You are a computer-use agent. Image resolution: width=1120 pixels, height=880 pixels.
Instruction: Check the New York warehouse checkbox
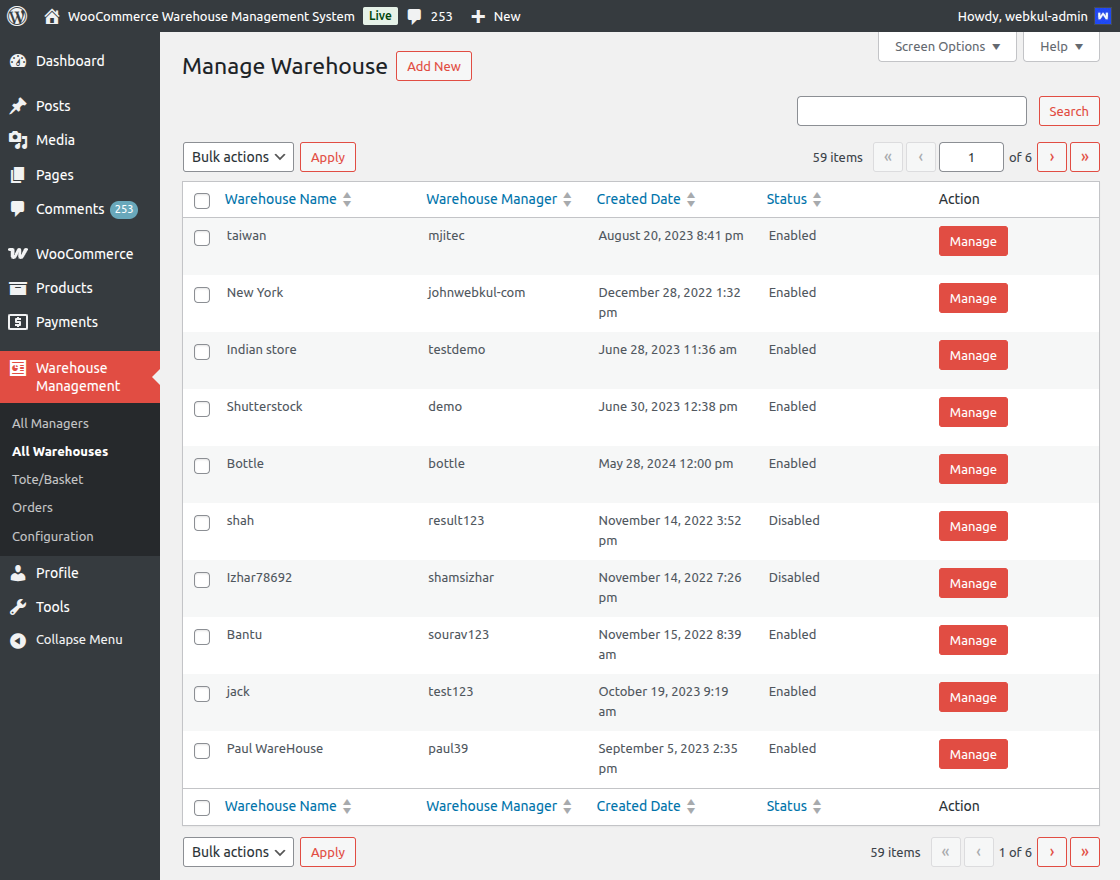202,295
